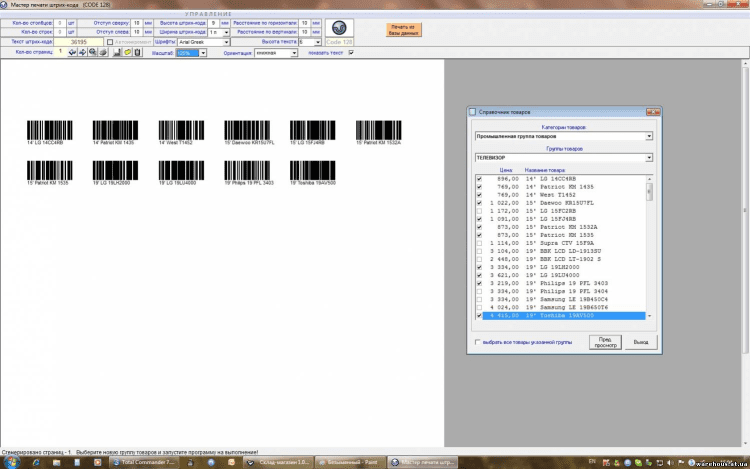Go to next page arrow icon

tap(82, 52)
